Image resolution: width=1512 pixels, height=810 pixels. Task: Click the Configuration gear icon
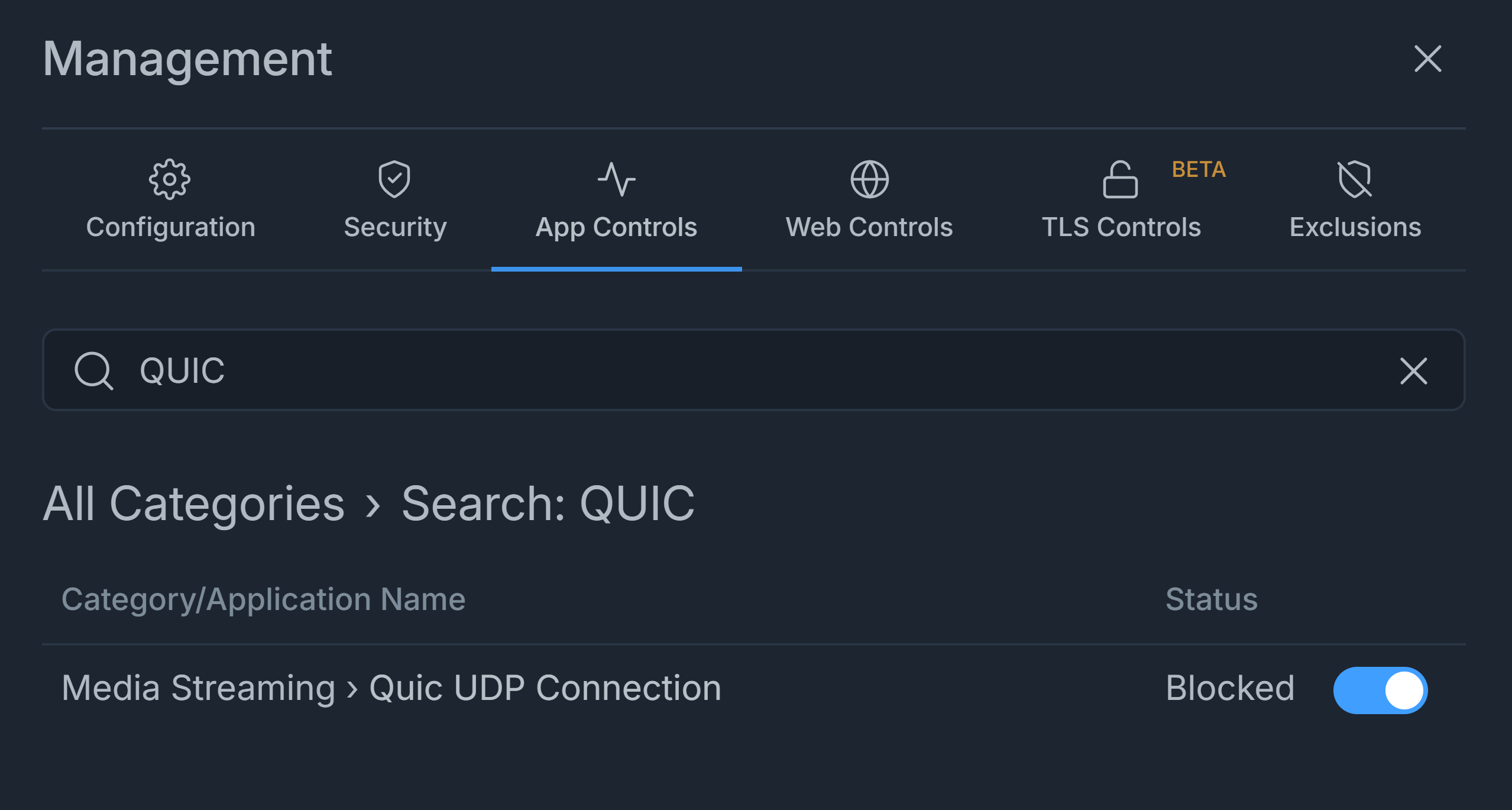(170, 179)
